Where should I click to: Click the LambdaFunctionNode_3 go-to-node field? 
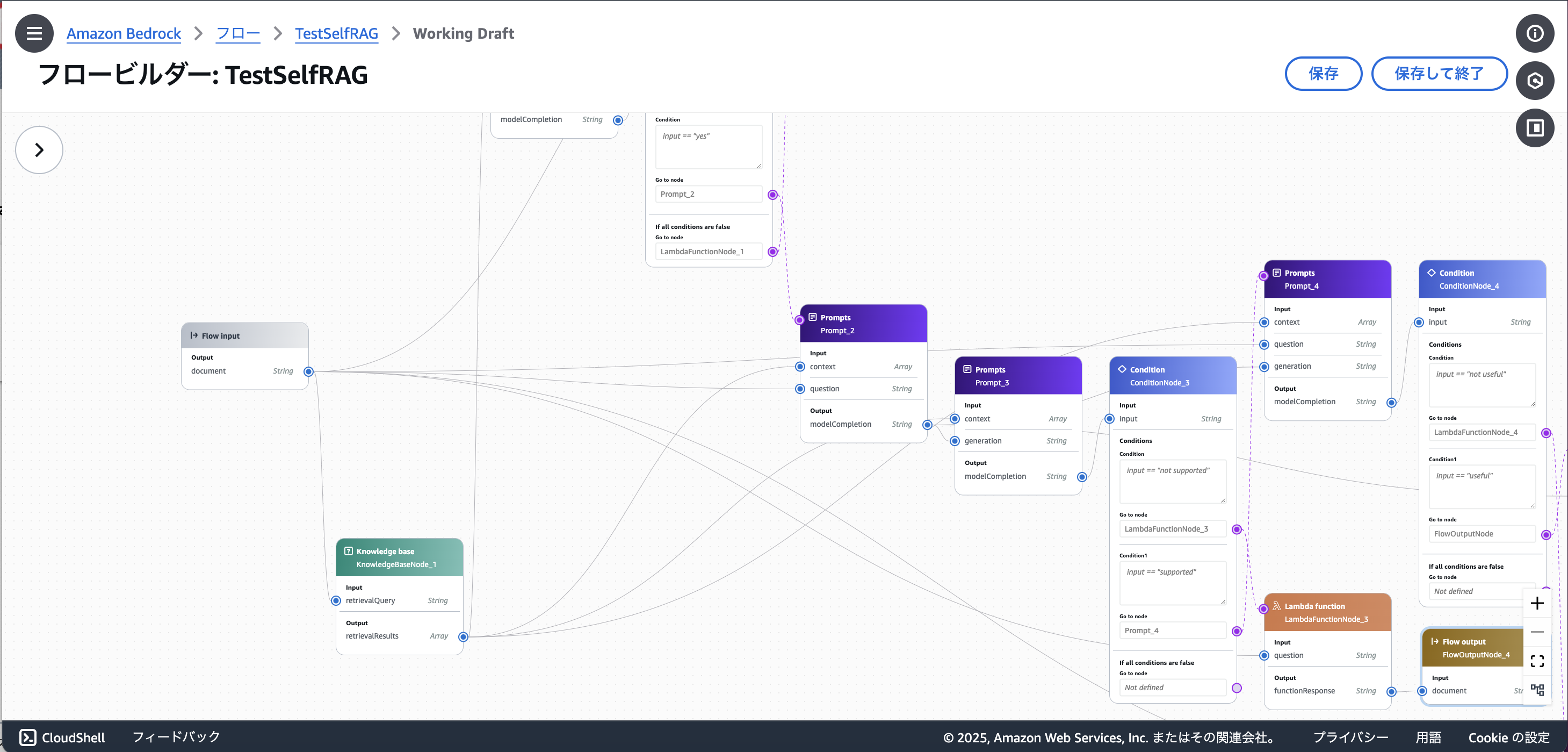click(x=1172, y=529)
